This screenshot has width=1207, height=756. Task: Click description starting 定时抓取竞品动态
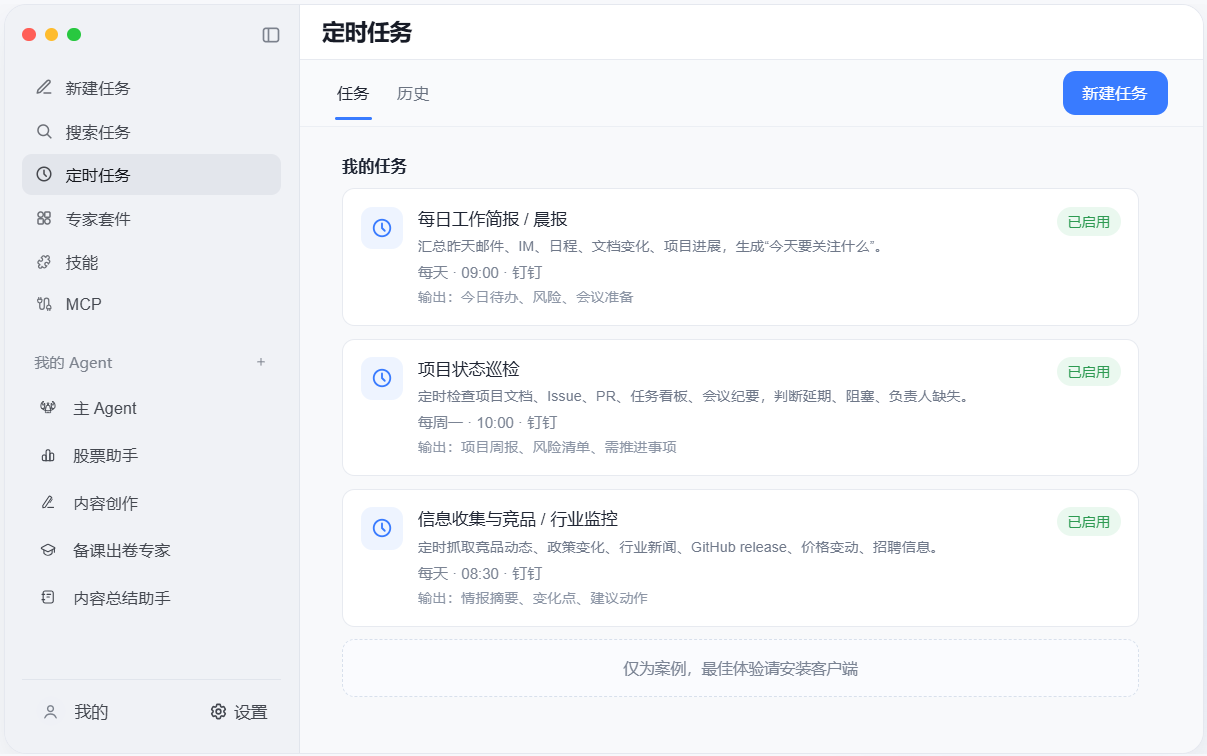tap(681, 547)
